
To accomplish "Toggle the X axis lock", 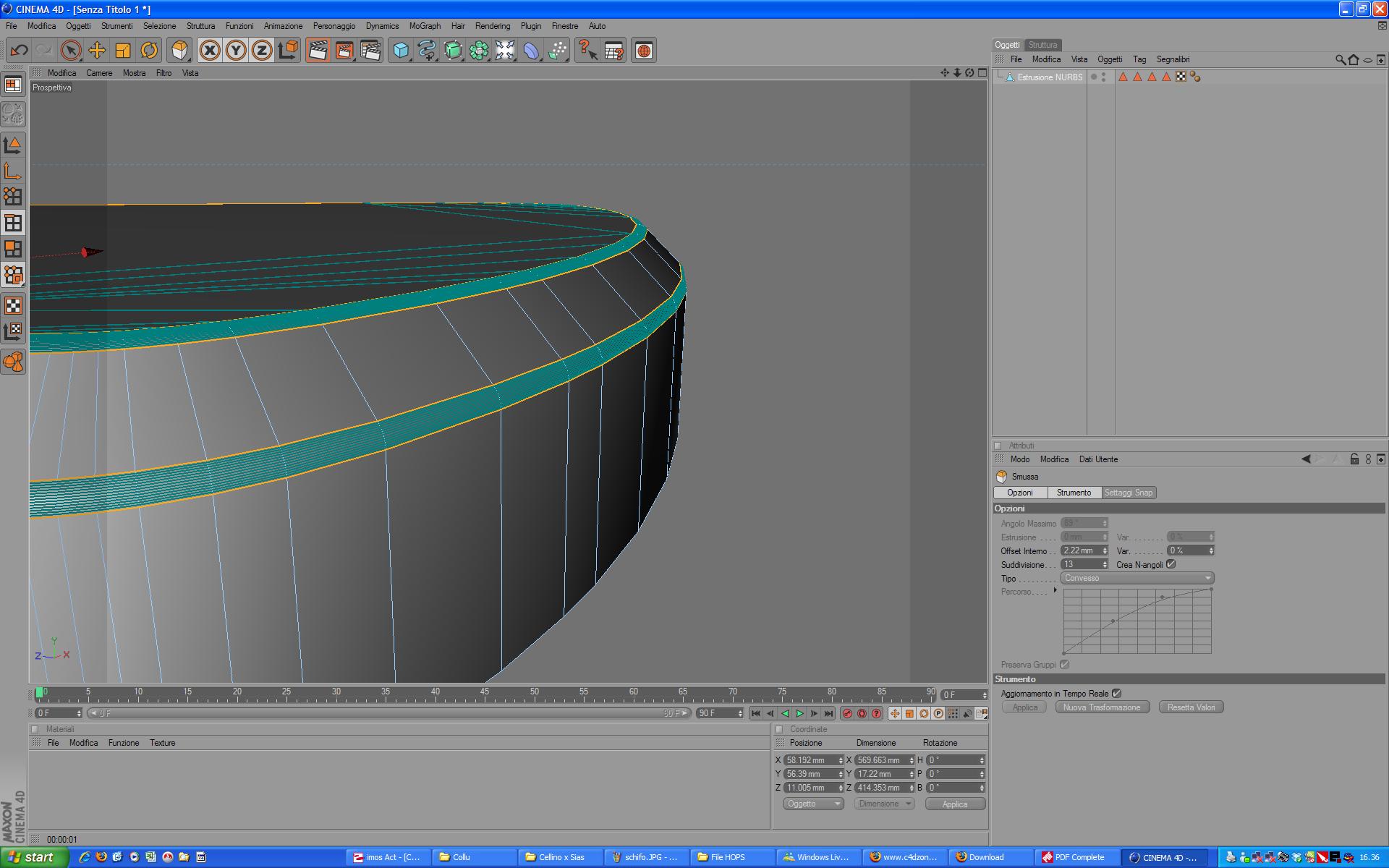I will pyautogui.click(x=210, y=51).
